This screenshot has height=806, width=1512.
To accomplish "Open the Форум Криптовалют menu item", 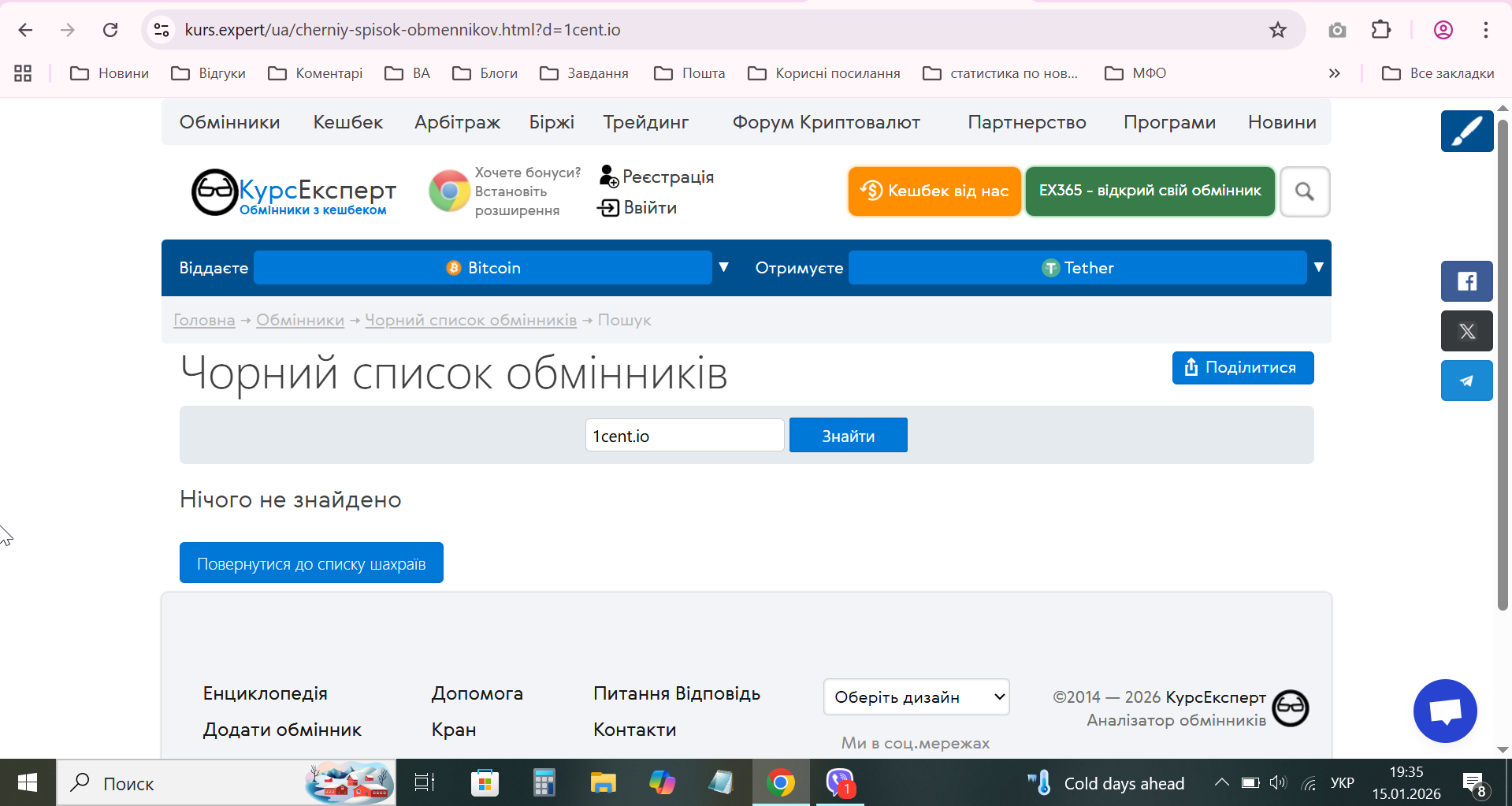I will pyautogui.click(x=827, y=122).
